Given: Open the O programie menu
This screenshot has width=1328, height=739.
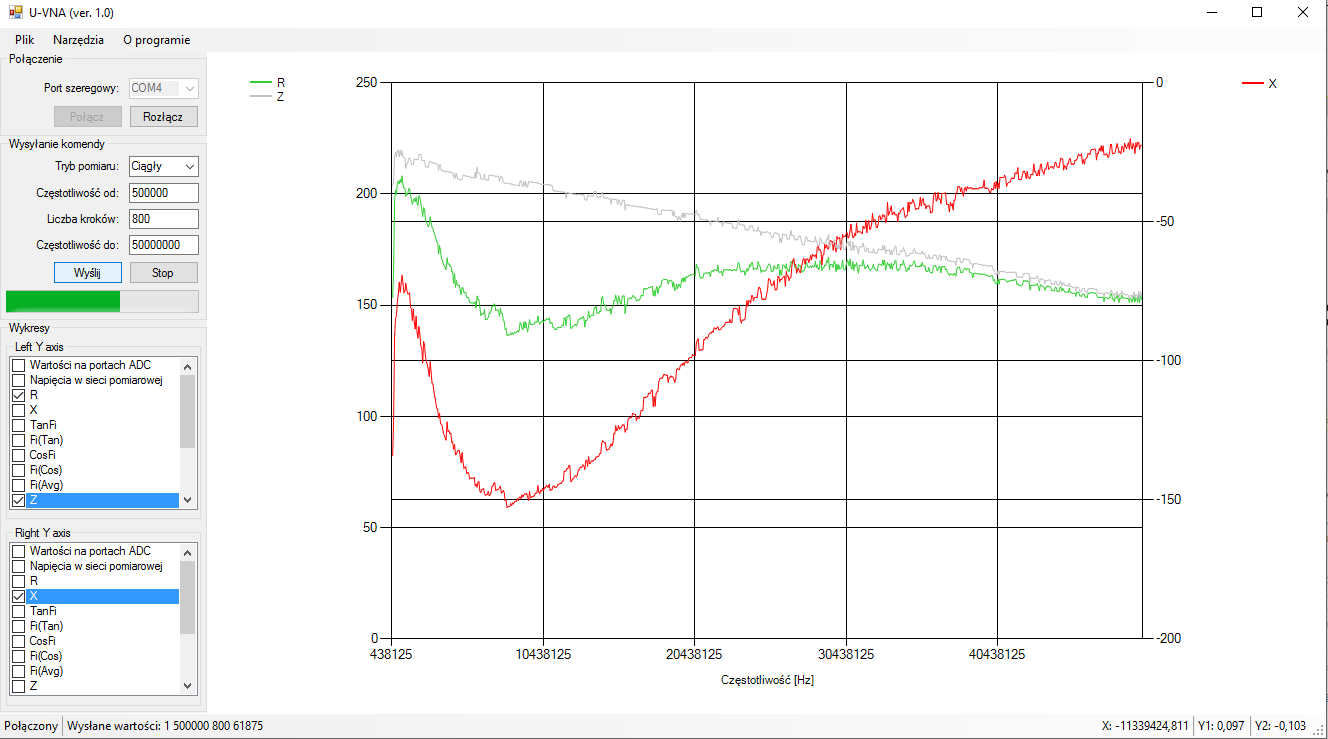Looking at the screenshot, I should (x=156, y=40).
